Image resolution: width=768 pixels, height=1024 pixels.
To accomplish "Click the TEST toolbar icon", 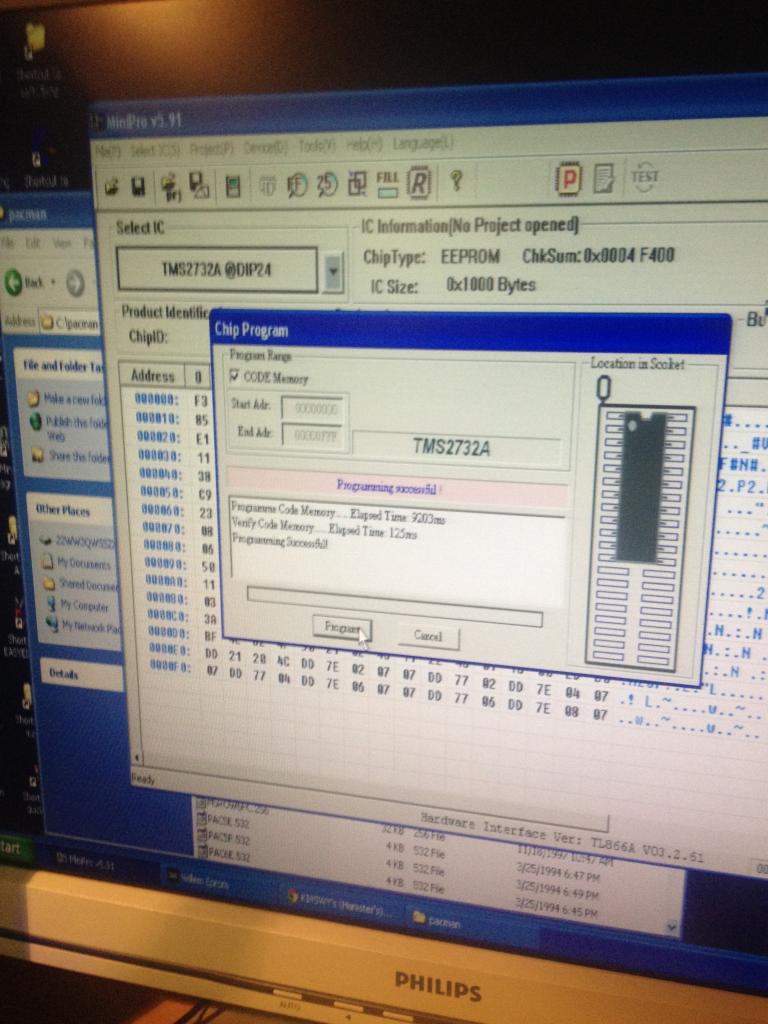I will 645,178.
